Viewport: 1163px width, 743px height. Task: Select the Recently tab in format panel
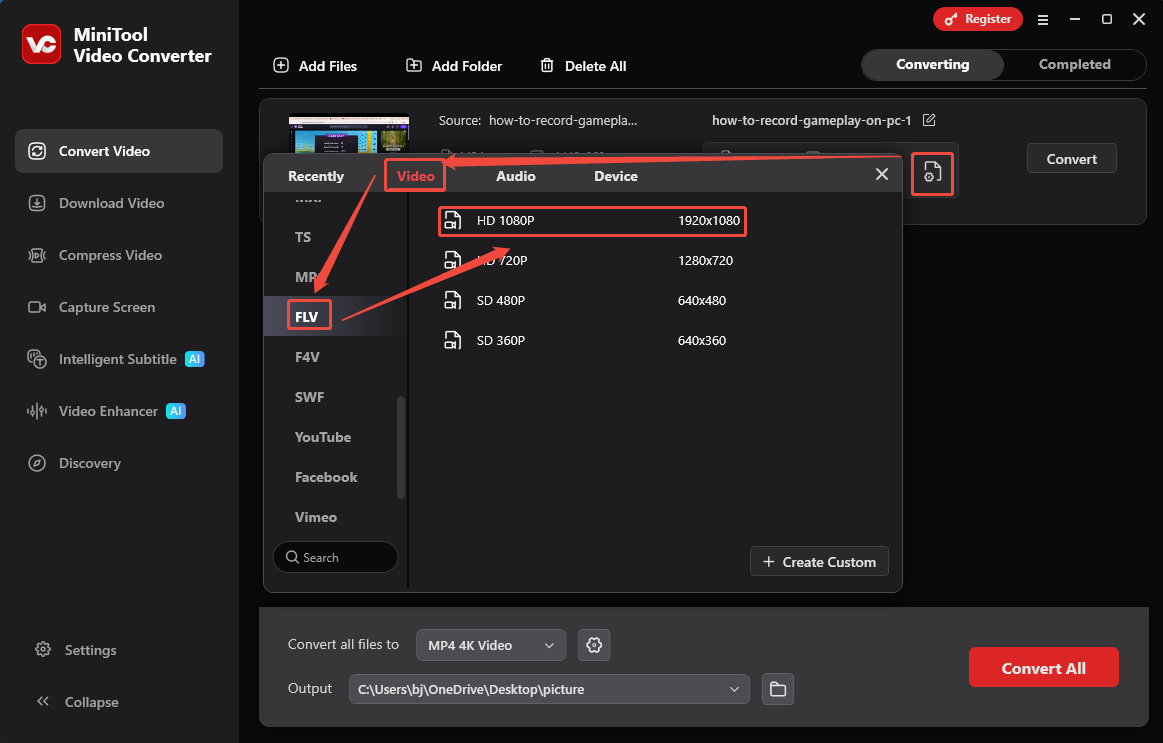point(316,176)
